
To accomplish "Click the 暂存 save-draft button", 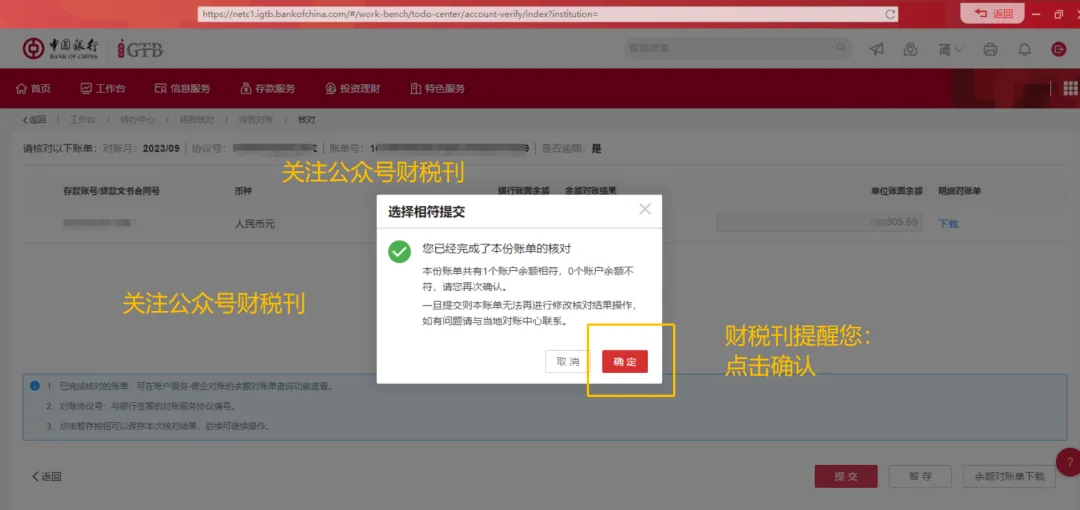I will point(920,476).
